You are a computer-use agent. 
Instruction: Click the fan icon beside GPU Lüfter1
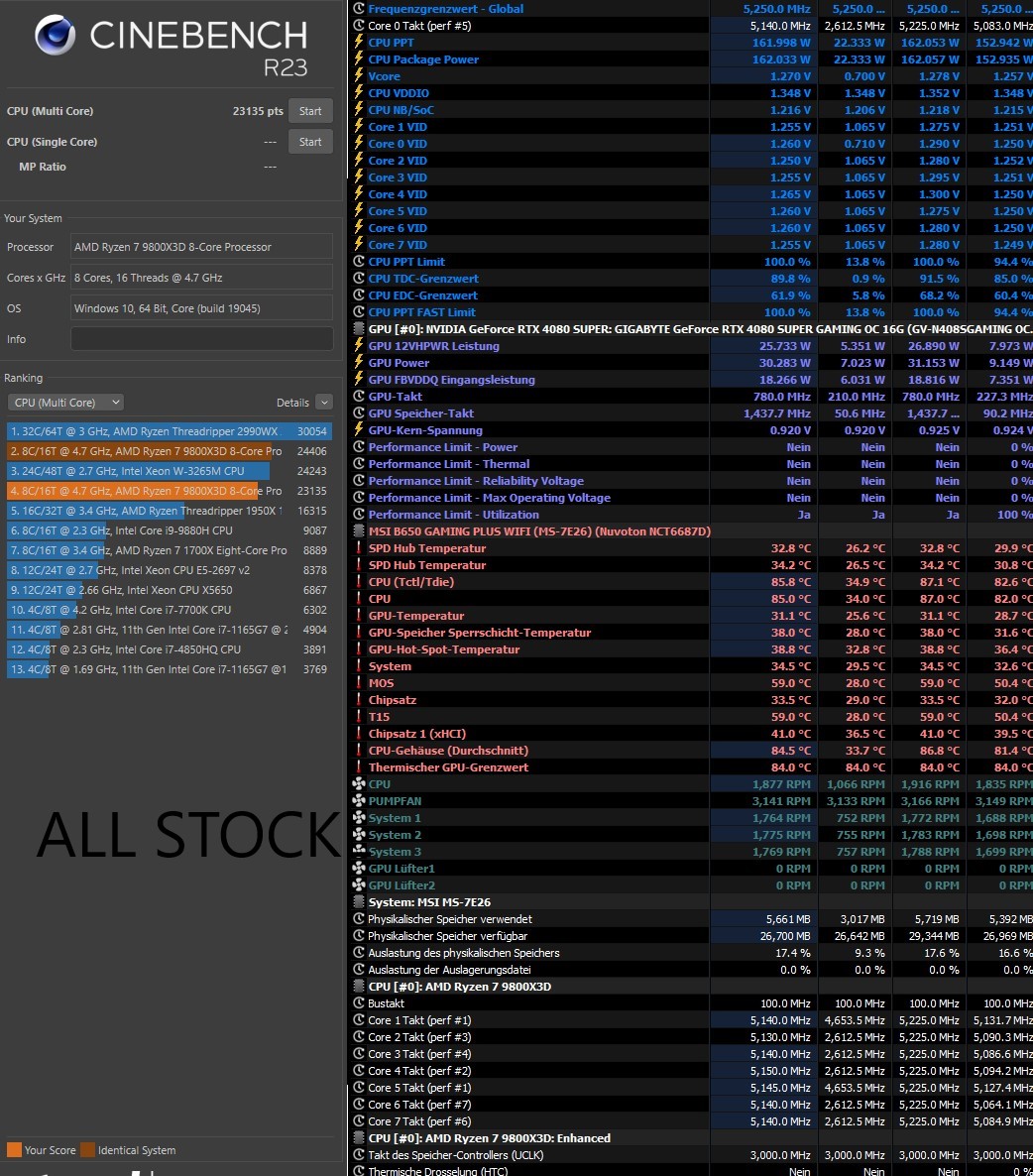[359, 869]
